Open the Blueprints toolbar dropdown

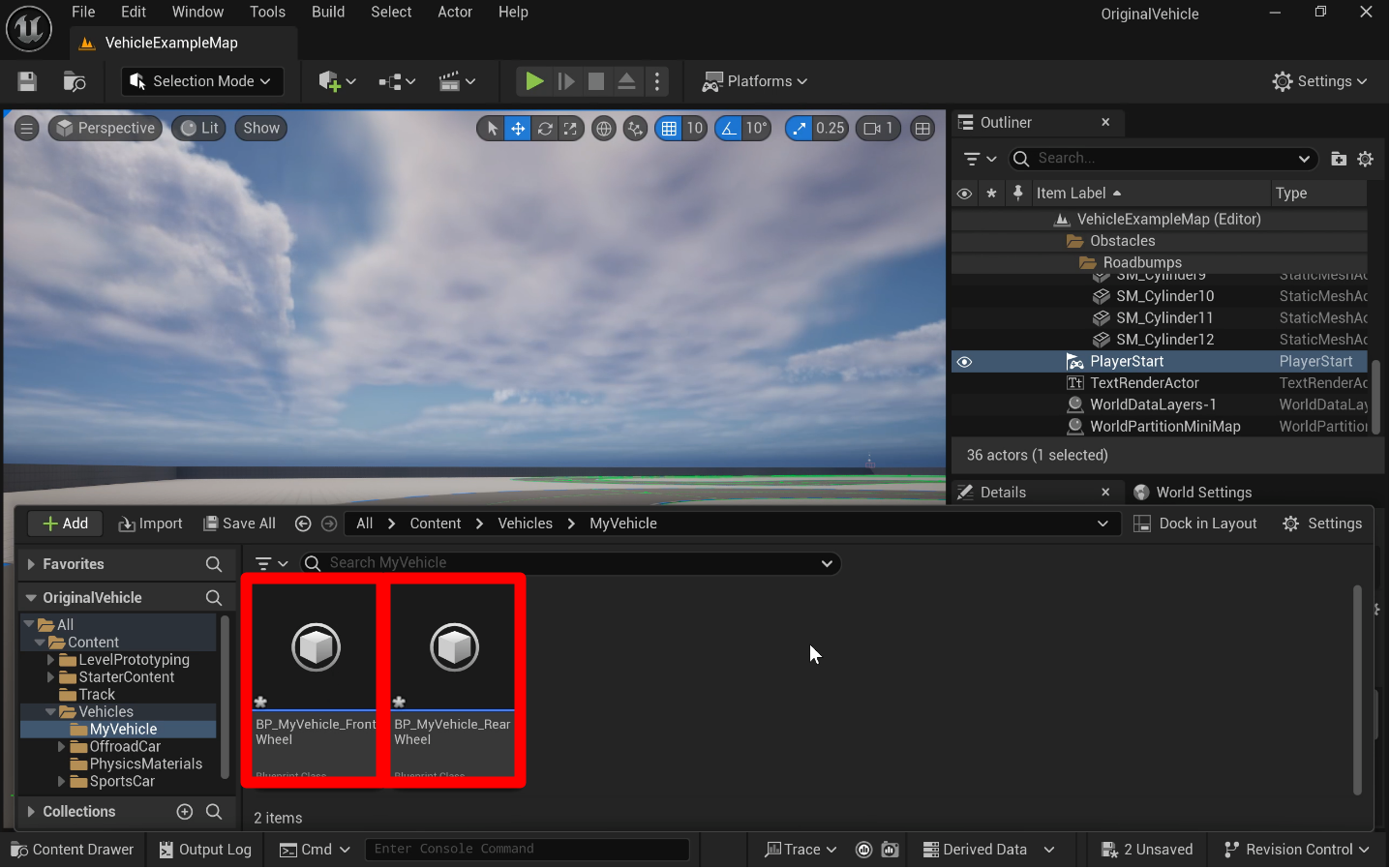point(397,81)
